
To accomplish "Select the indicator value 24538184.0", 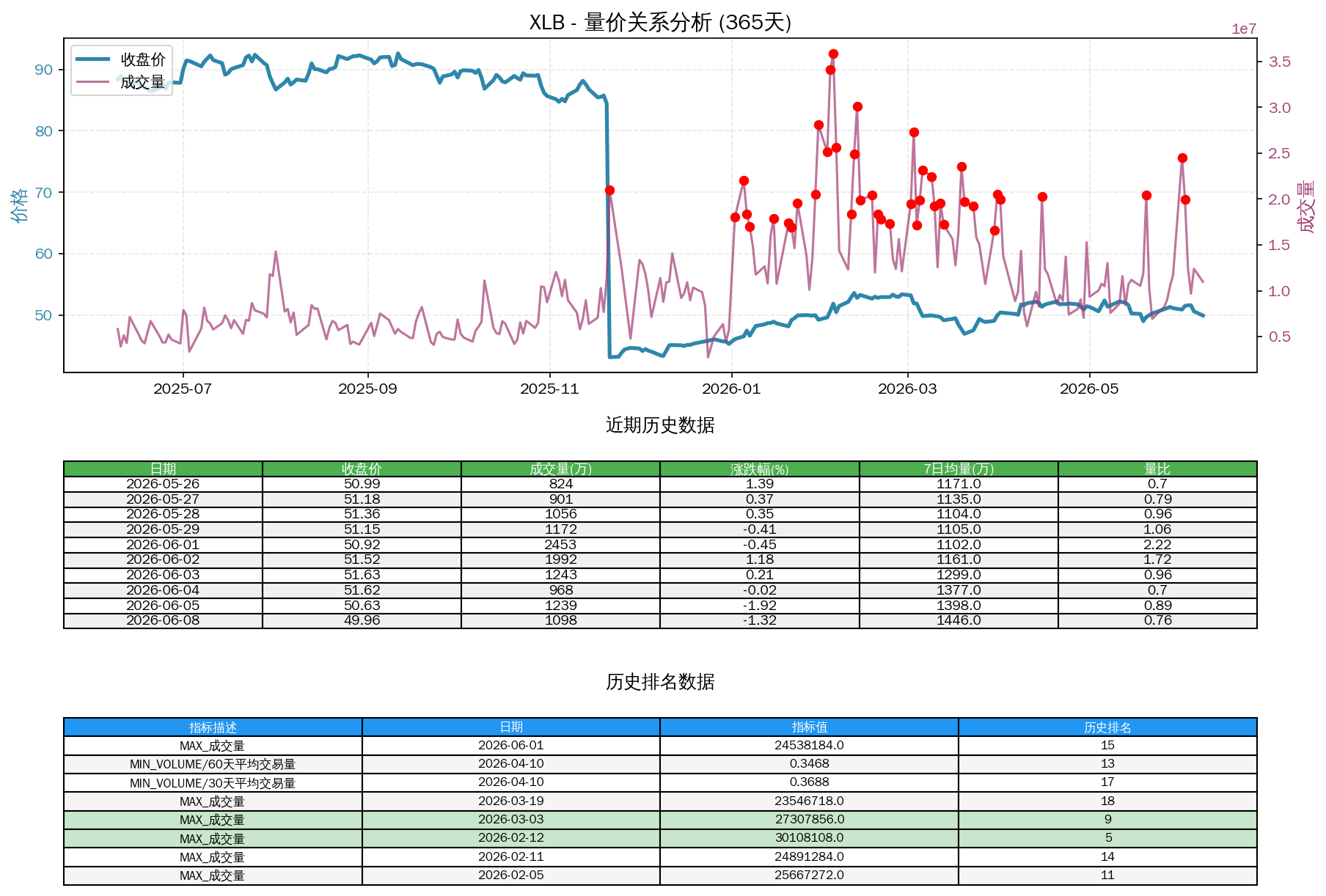I will 809,746.
